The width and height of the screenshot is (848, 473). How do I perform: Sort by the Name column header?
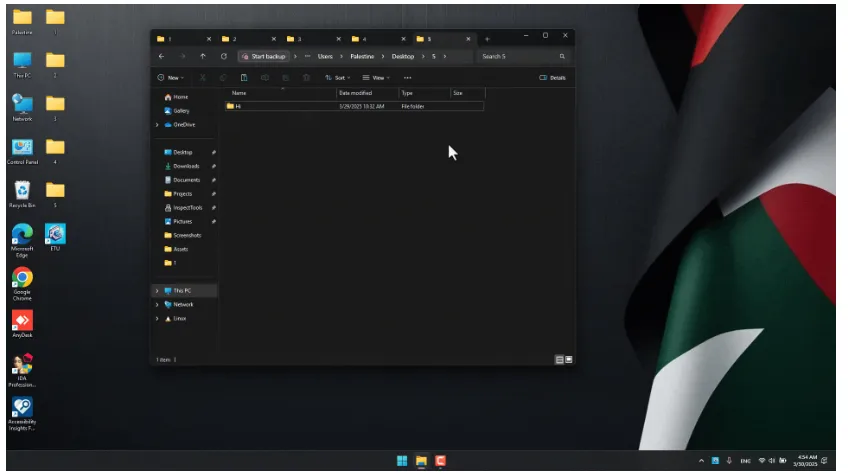click(x=281, y=93)
